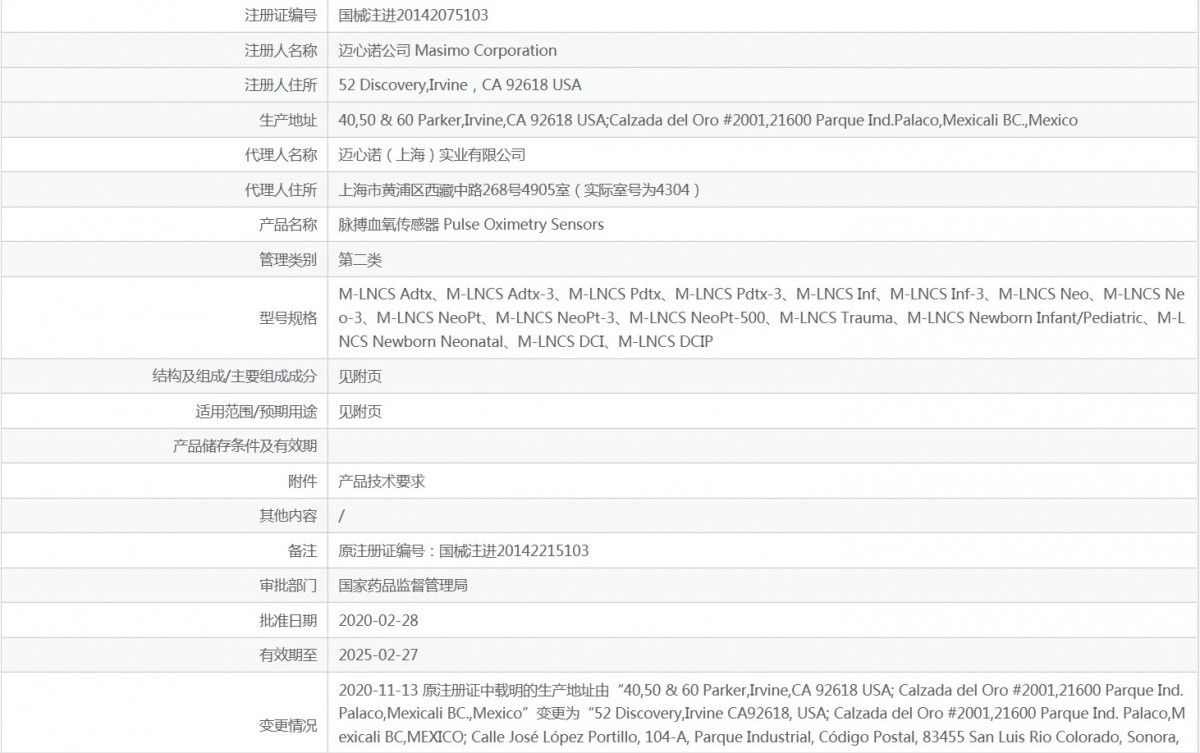The height and width of the screenshot is (753, 1200).
Task: Select management class value 第二类
Action: click(x=360, y=260)
